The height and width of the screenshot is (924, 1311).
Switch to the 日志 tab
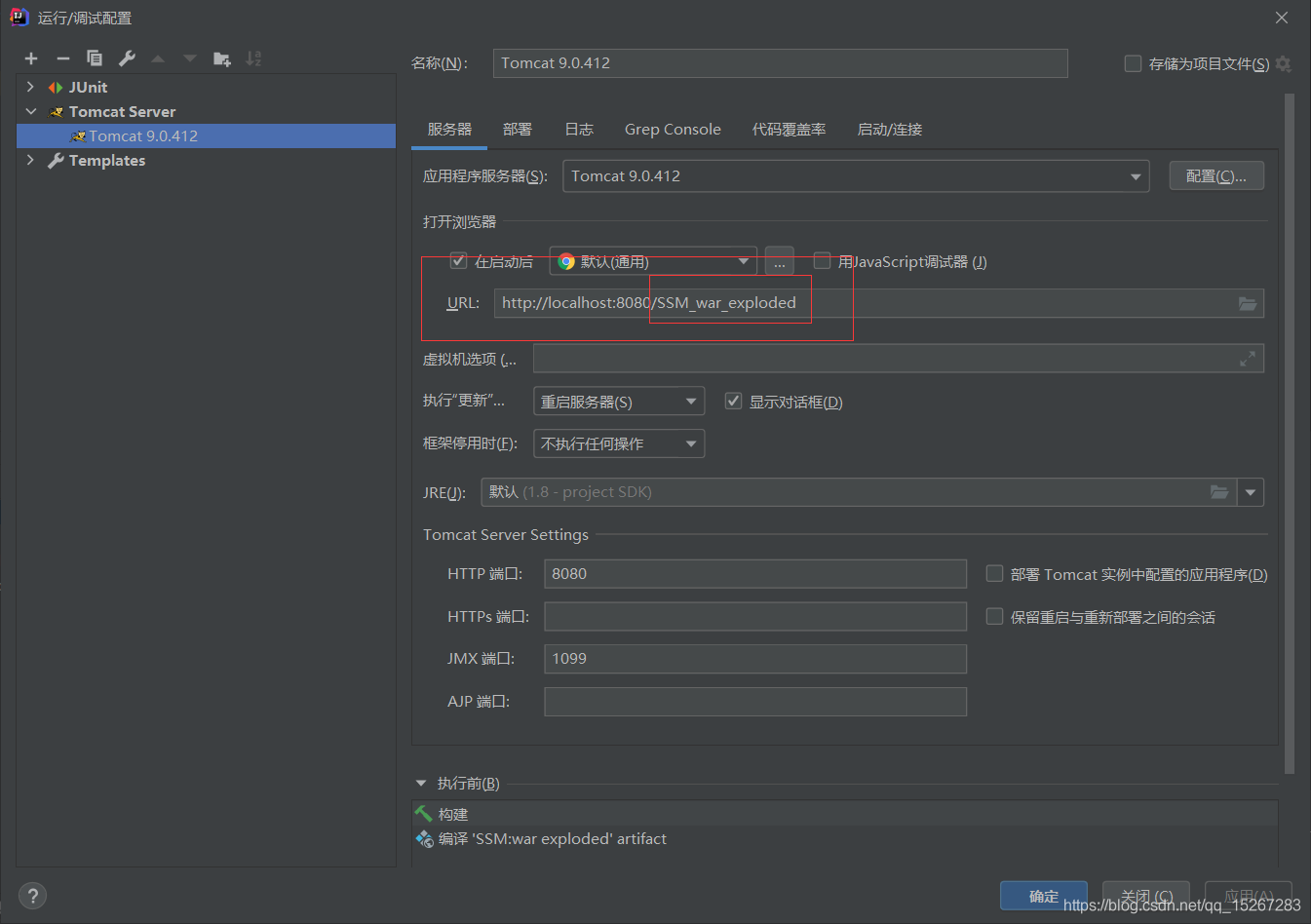coord(579,130)
